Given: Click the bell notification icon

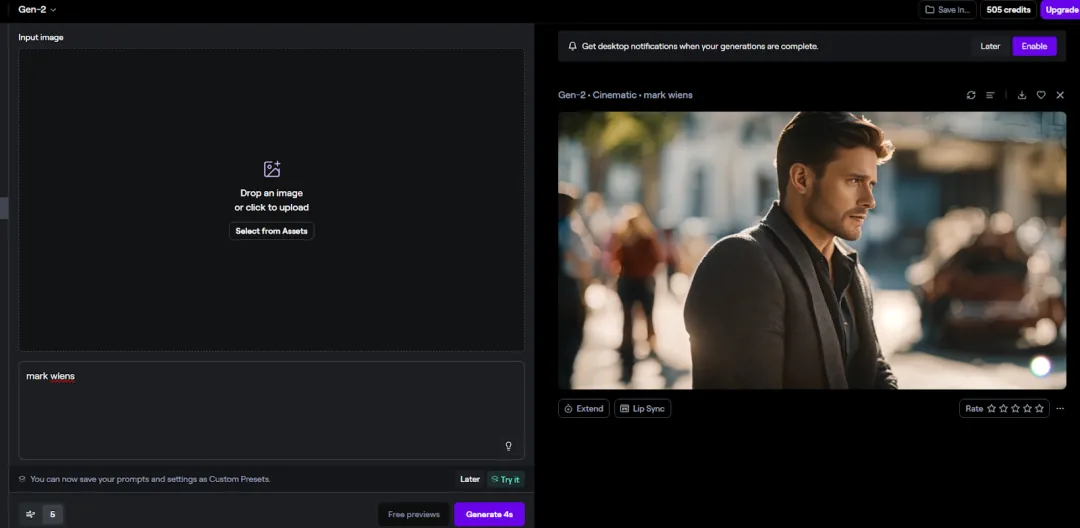Looking at the screenshot, I should point(572,46).
